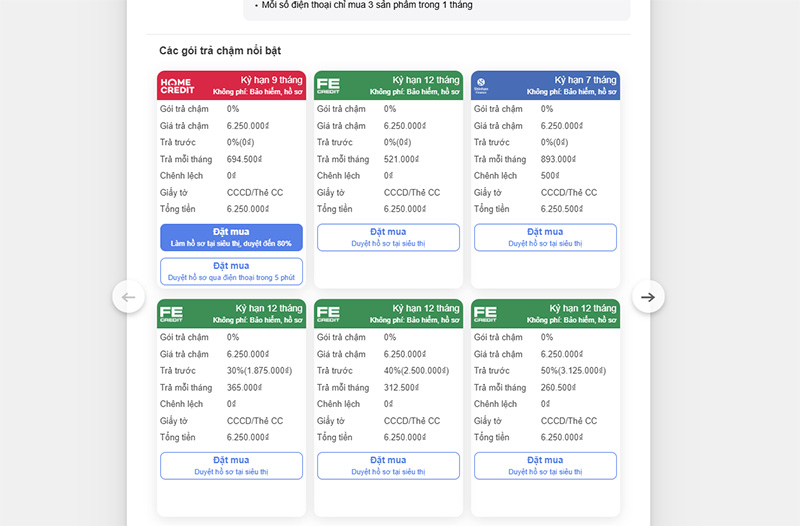The height and width of the screenshot is (526, 800).
Task: Click the Shinhan Finance logo
Action: 481,85
